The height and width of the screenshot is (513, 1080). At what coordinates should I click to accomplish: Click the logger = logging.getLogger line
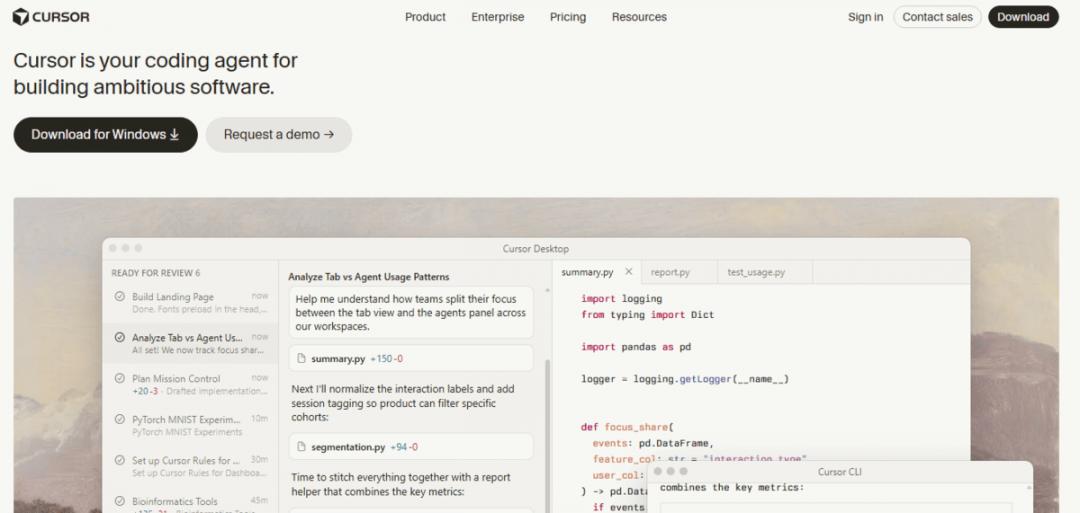pyautogui.click(x=685, y=379)
